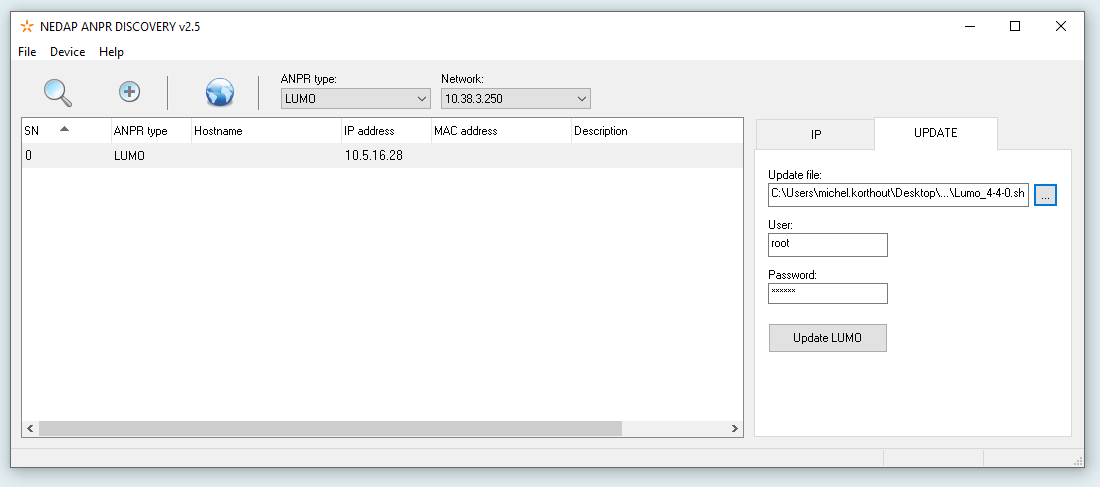
Task: Open the File menu
Action: click(x=27, y=52)
